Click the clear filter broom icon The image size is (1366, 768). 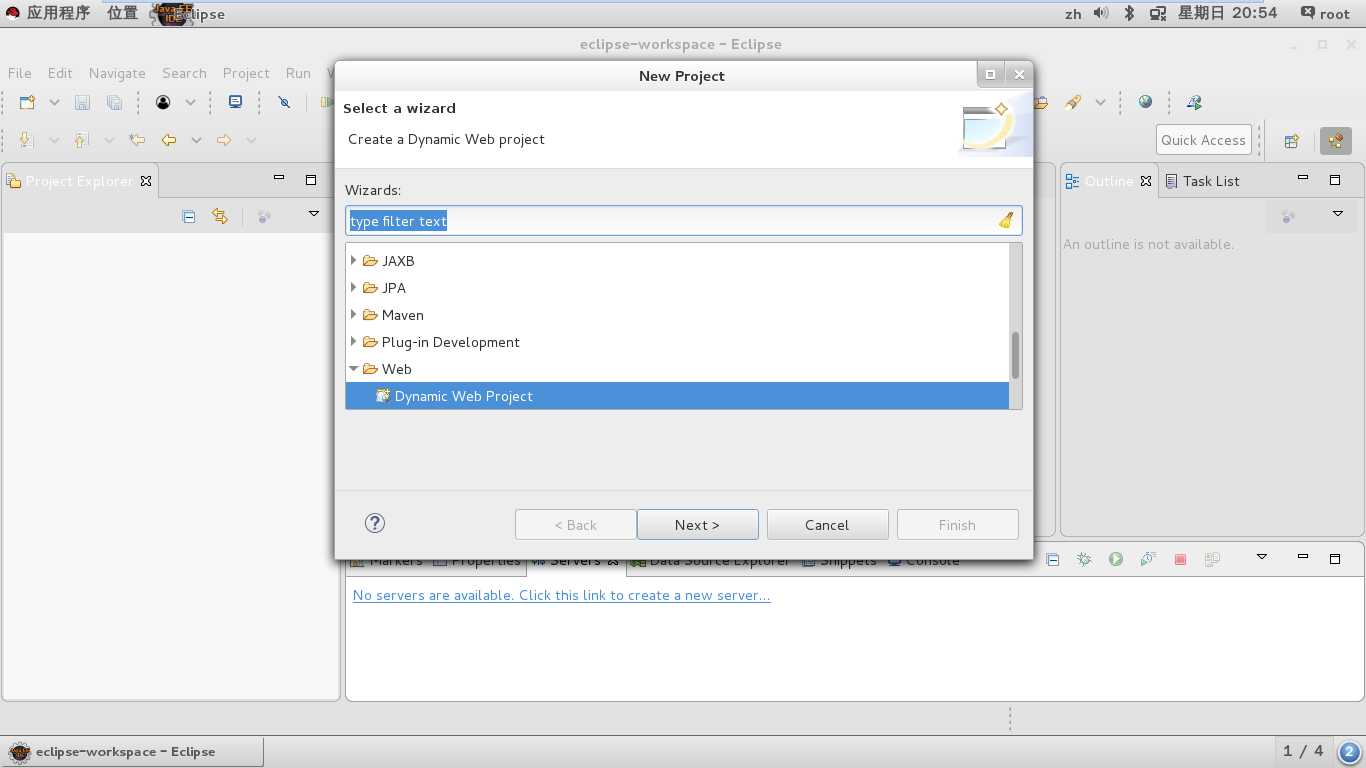click(1006, 221)
